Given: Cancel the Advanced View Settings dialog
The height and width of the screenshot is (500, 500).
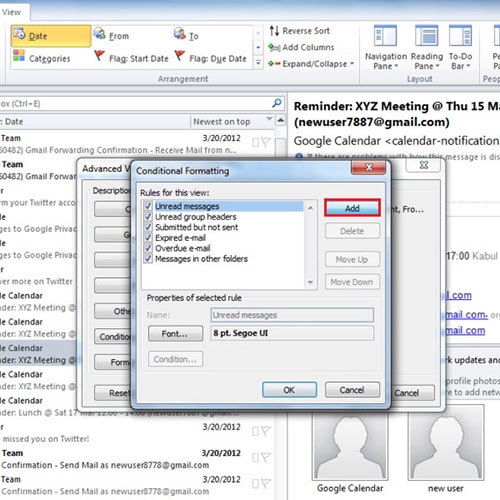Looking at the screenshot, I should click(x=412, y=393).
